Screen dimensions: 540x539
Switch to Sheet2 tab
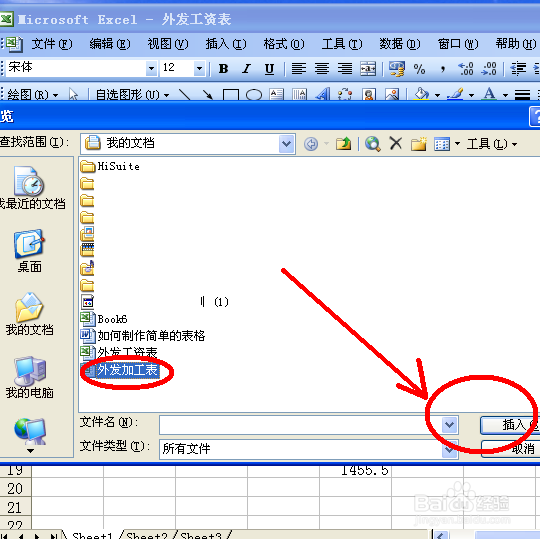[x=147, y=535]
